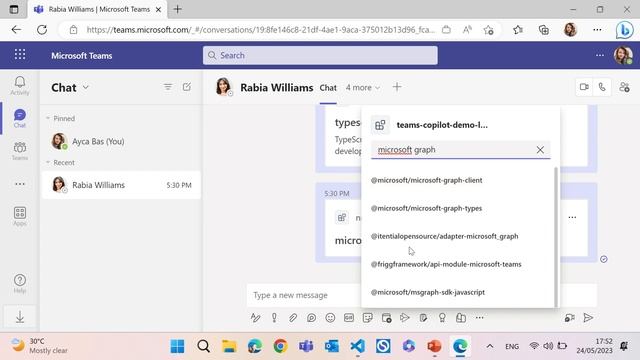Insert an emoji in the message
640x360 pixels.
click(x=330, y=318)
